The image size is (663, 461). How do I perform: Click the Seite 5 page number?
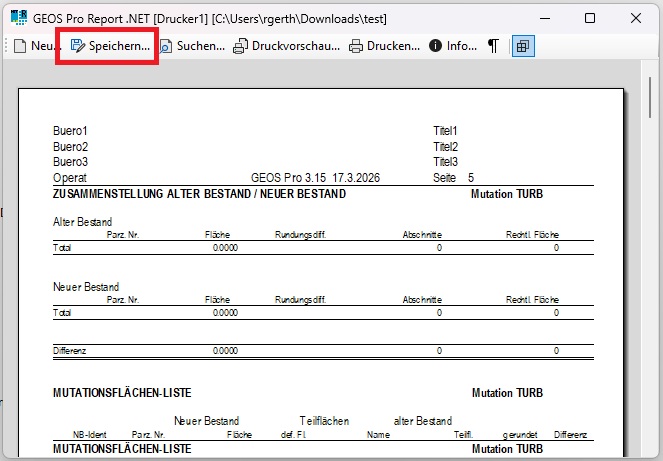pyautogui.click(x=453, y=177)
